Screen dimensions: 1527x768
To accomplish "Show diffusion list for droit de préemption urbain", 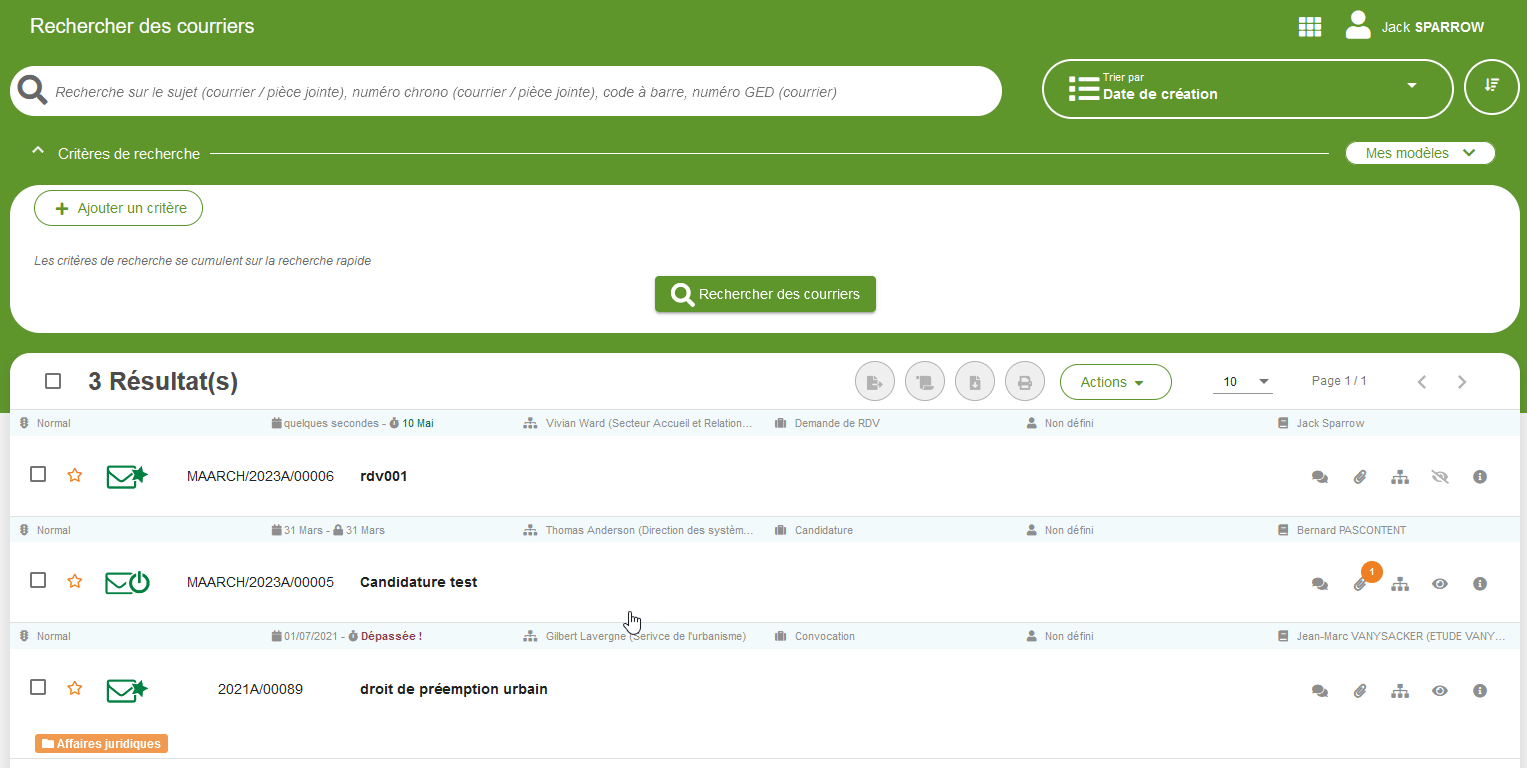I will point(1400,690).
